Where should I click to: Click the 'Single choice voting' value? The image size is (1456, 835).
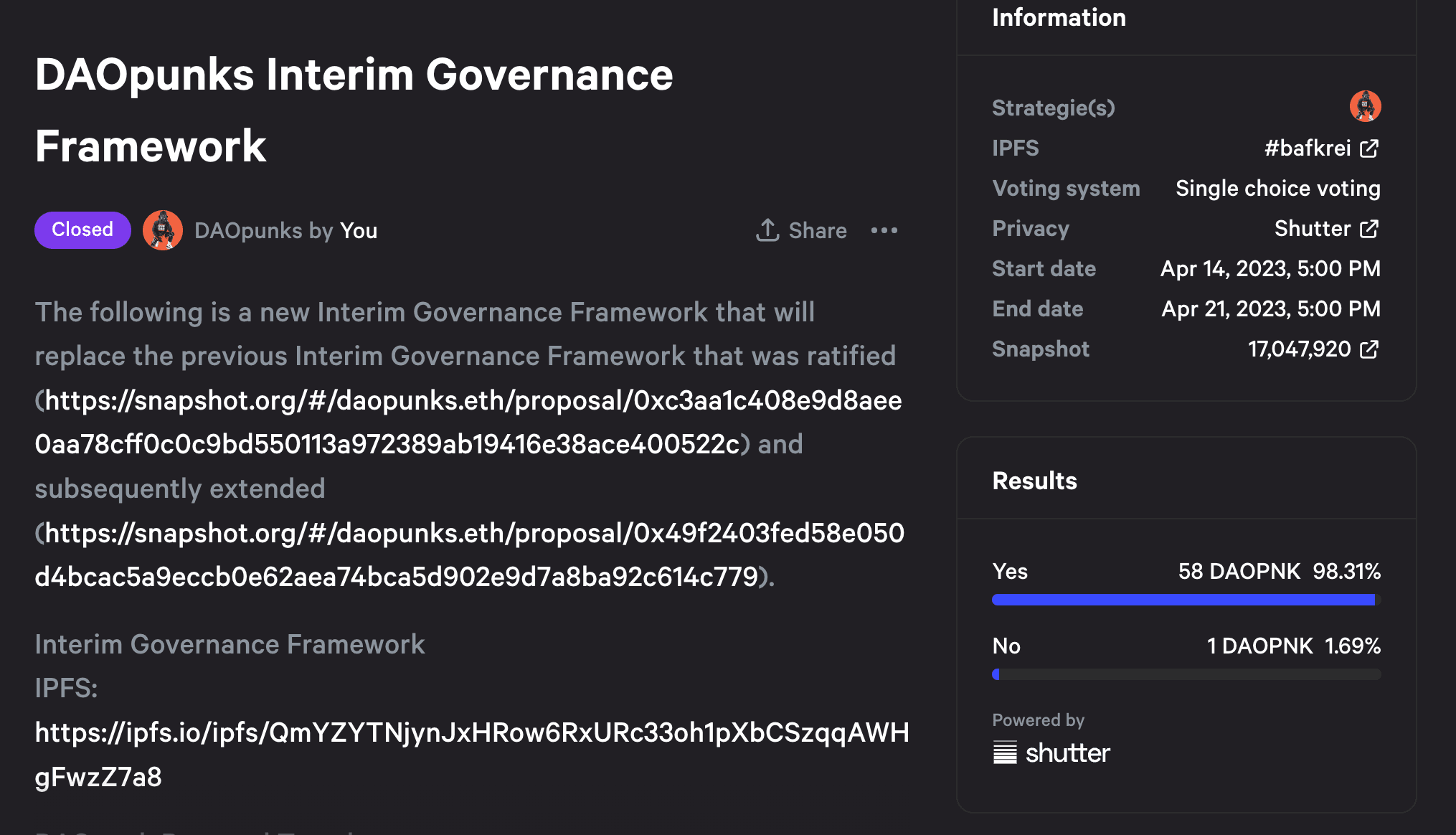click(1278, 189)
